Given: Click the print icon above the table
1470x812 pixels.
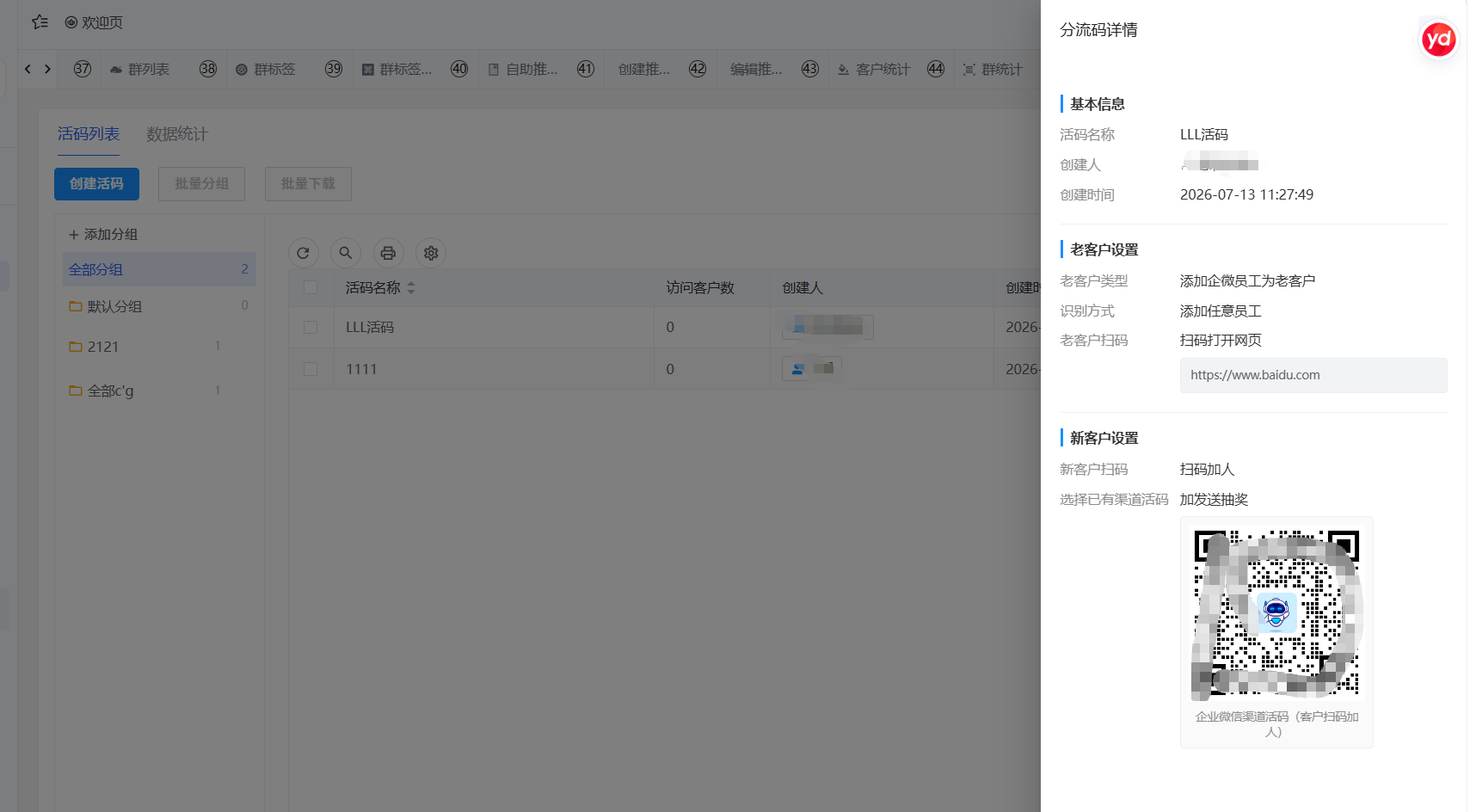Looking at the screenshot, I should [x=388, y=253].
